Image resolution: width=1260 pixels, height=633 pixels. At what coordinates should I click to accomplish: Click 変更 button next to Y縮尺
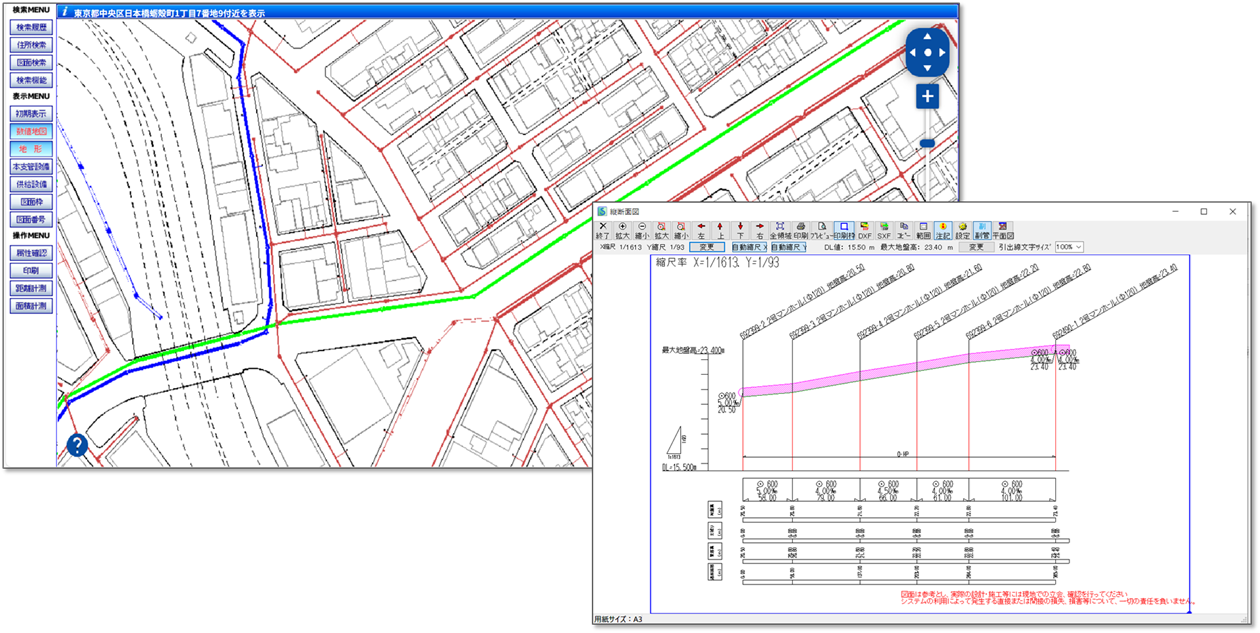707,247
